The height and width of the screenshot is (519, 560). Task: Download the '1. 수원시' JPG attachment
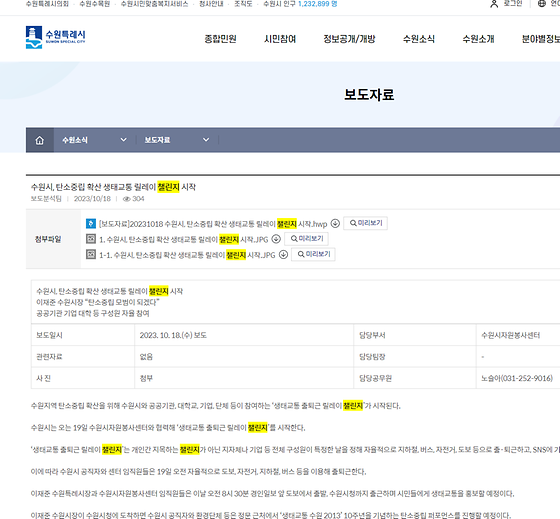276,239
